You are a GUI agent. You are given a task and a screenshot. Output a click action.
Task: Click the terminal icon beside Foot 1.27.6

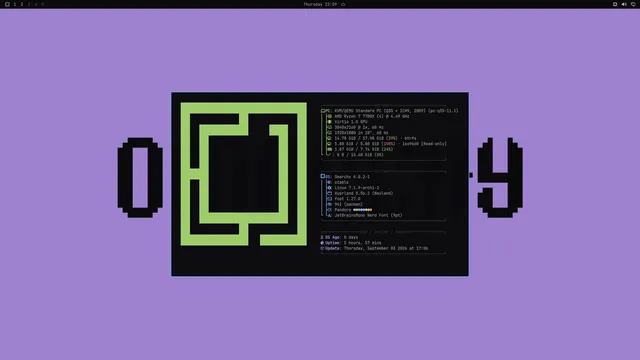click(329, 199)
